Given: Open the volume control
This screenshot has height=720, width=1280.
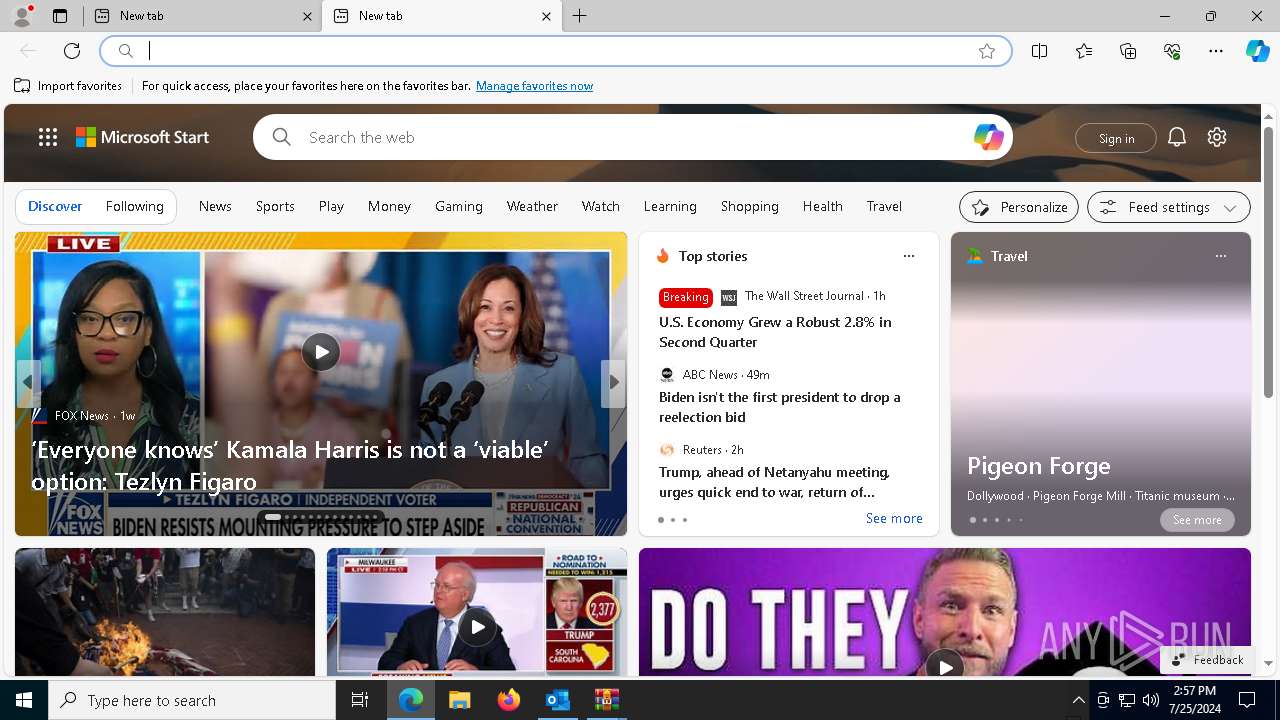Looking at the screenshot, I should (1151, 700).
